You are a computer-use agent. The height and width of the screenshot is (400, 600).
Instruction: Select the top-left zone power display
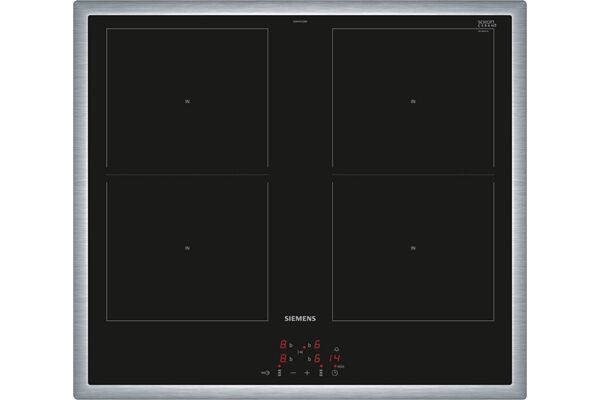pyautogui.click(x=283, y=345)
